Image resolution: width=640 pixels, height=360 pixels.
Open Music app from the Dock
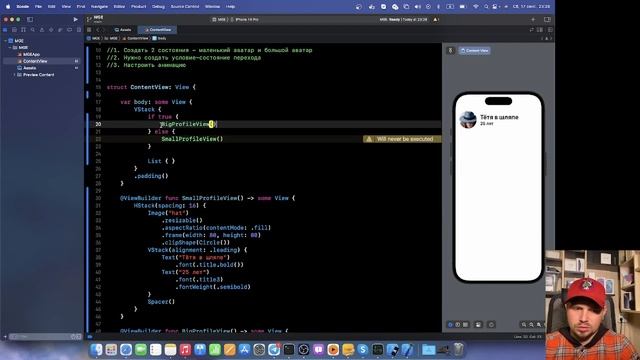[185, 349]
